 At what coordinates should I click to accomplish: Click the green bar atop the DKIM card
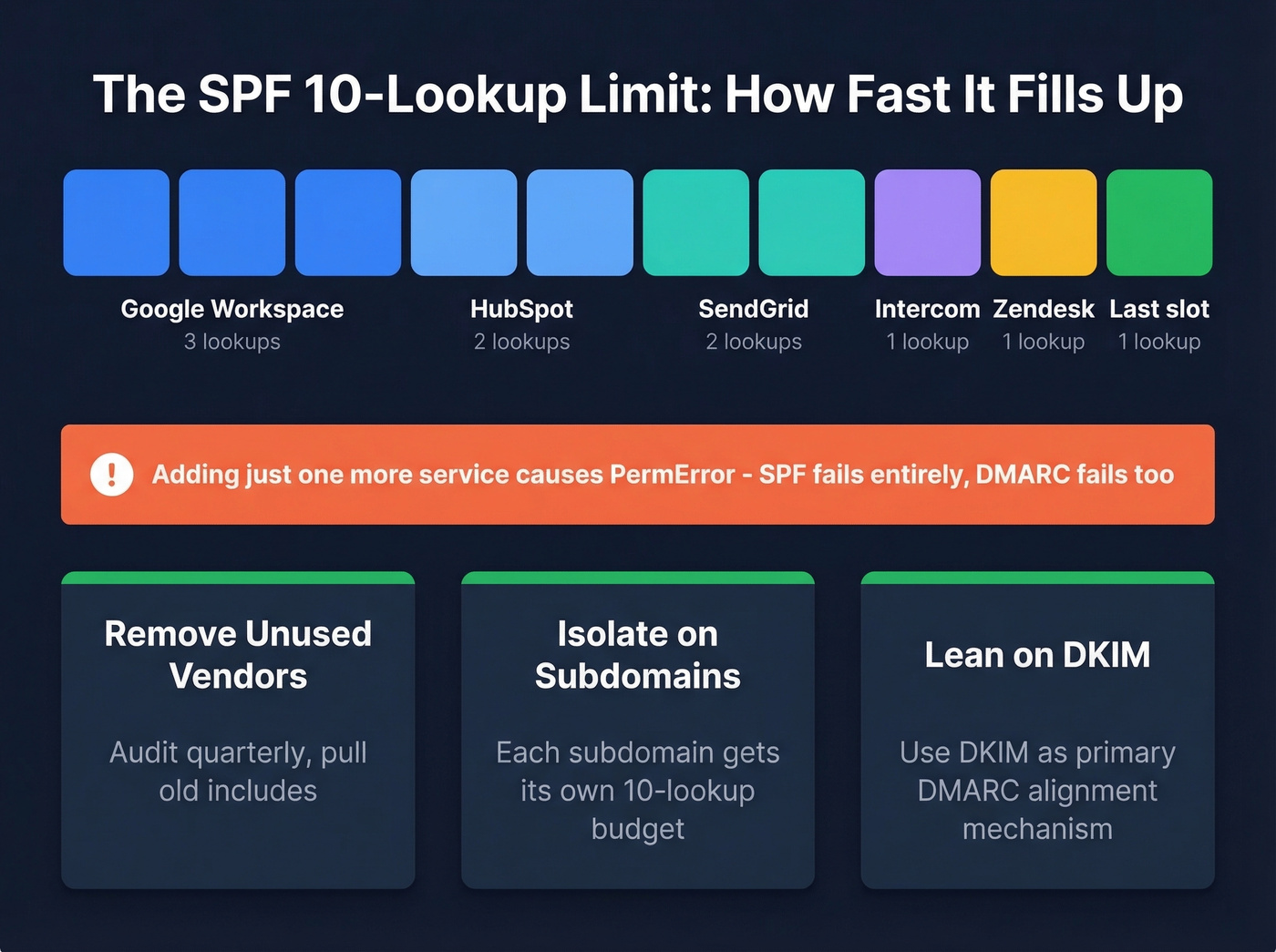(x=1037, y=578)
